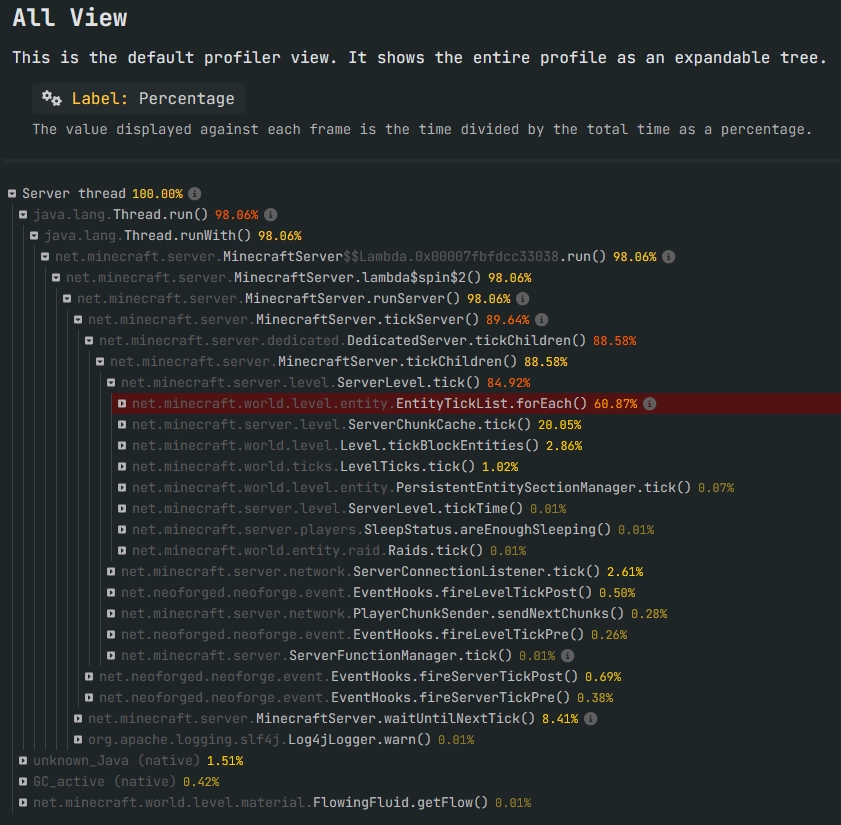Expand the GC_active (native) node
Image resolution: width=841 pixels, height=825 pixels.
[x=23, y=782]
